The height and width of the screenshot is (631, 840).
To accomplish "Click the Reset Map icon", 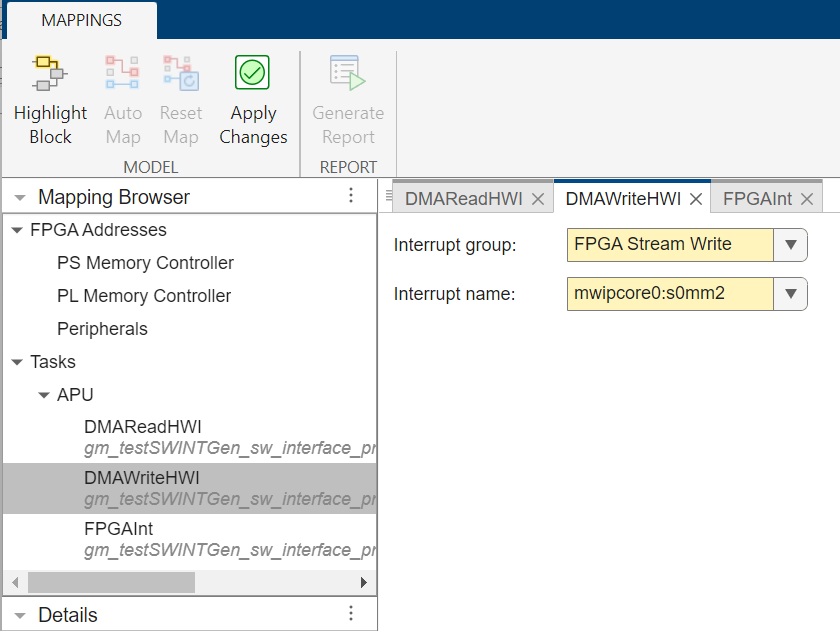I will pos(181,75).
